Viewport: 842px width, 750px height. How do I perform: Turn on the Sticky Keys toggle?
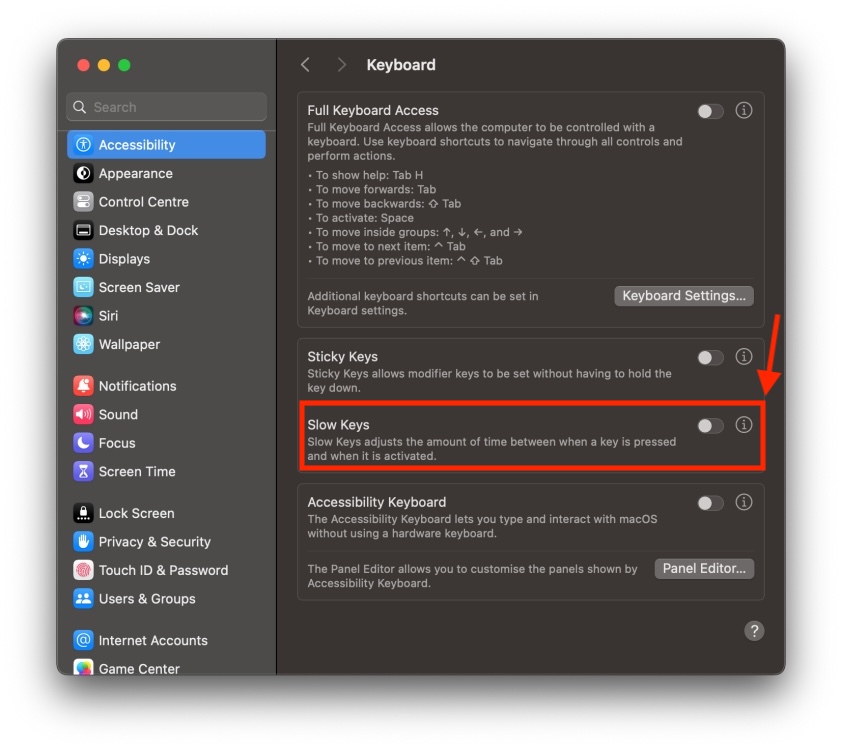pos(710,358)
